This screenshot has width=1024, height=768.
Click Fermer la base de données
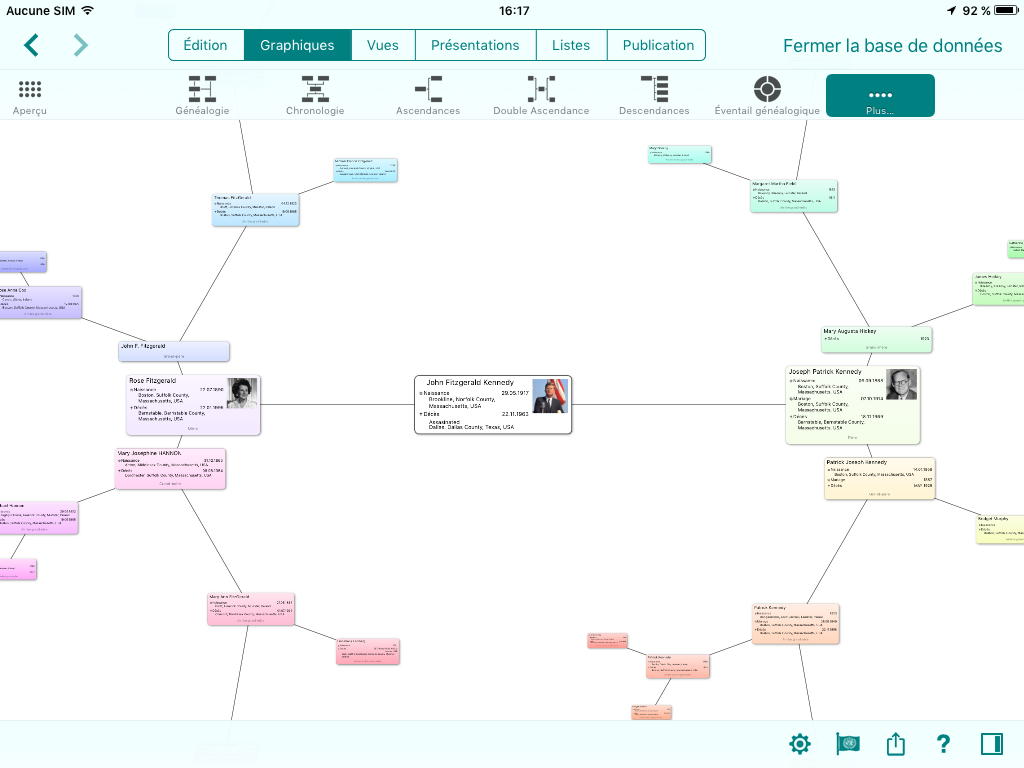(x=892, y=46)
